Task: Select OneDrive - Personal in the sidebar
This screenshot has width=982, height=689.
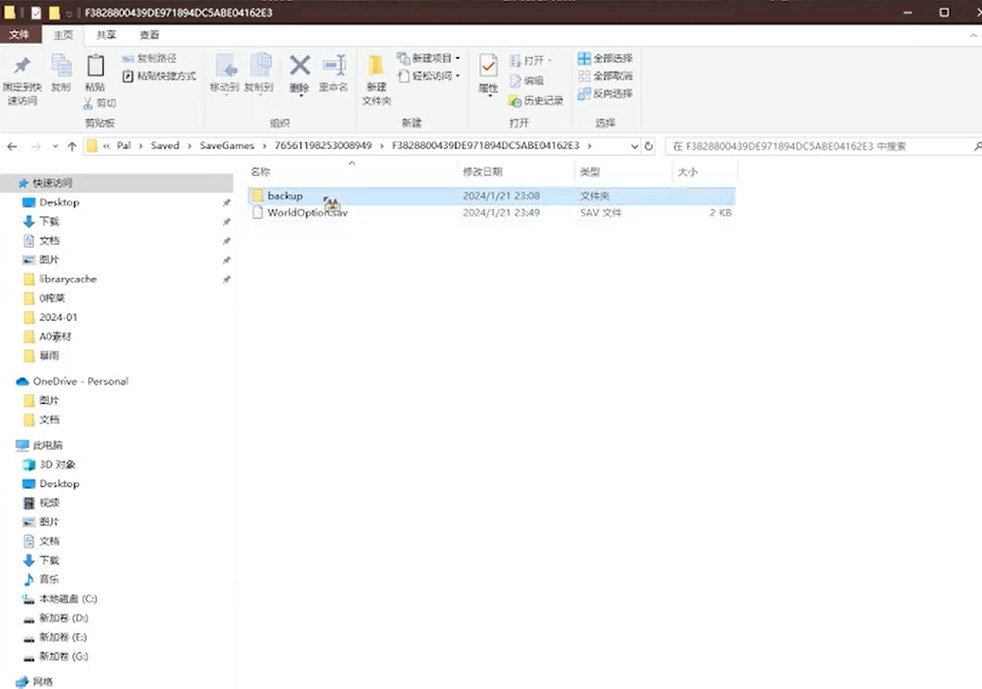Action: click(x=80, y=381)
